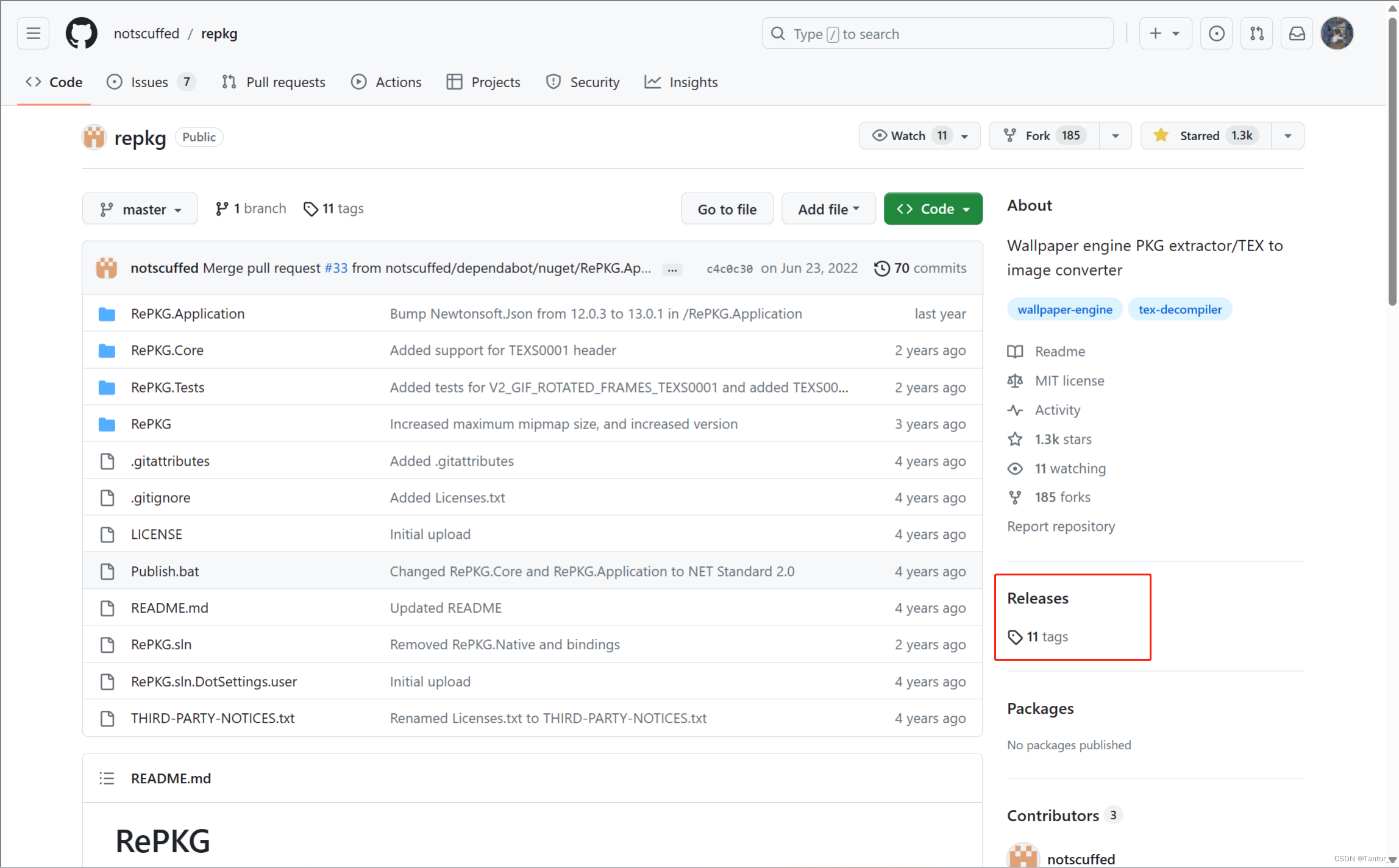Expand the green Code dropdown
This screenshot has height=868, width=1399.
pyautogui.click(x=933, y=209)
